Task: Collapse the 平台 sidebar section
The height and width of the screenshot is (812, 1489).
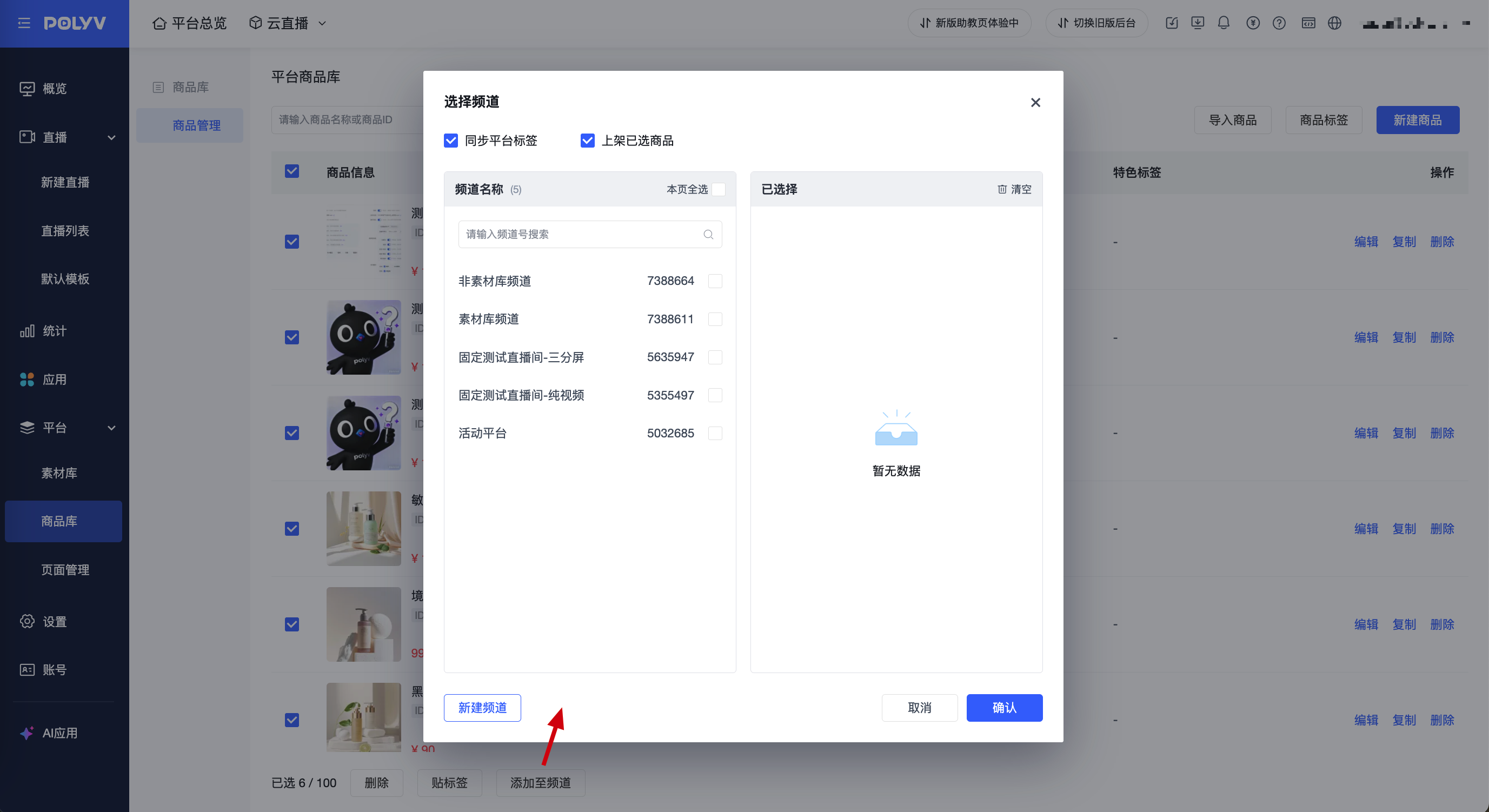Action: 67,428
